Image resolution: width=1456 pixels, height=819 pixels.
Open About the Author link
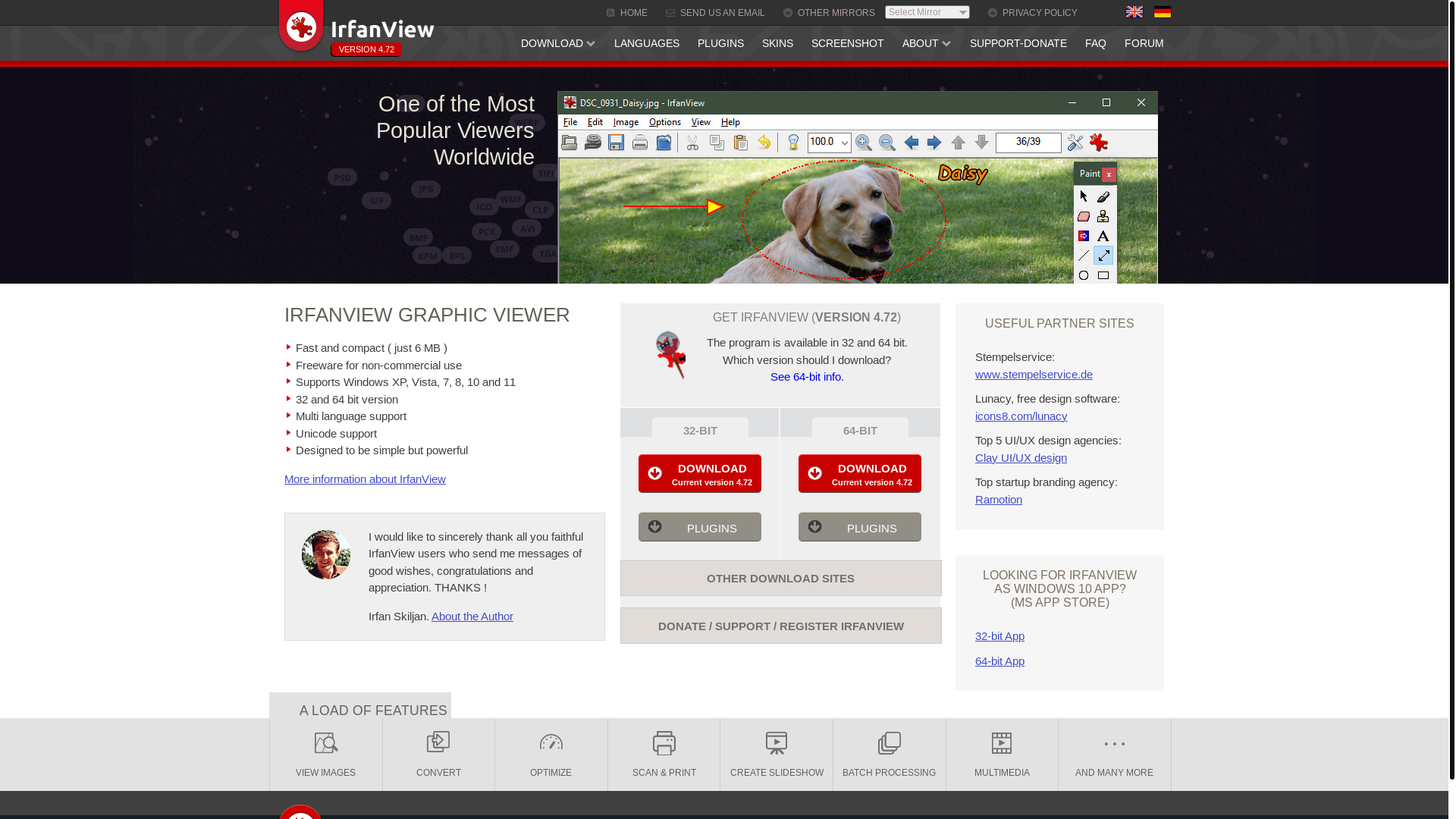pyautogui.click(x=472, y=617)
